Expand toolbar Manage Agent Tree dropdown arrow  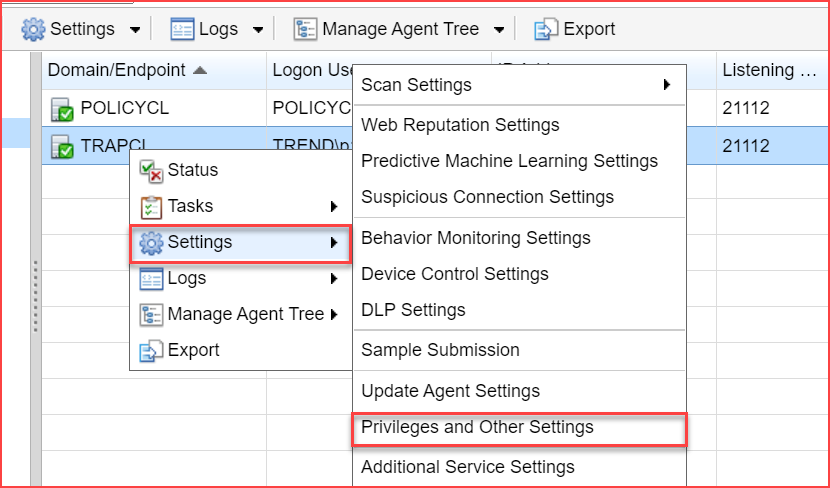pos(499,30)
